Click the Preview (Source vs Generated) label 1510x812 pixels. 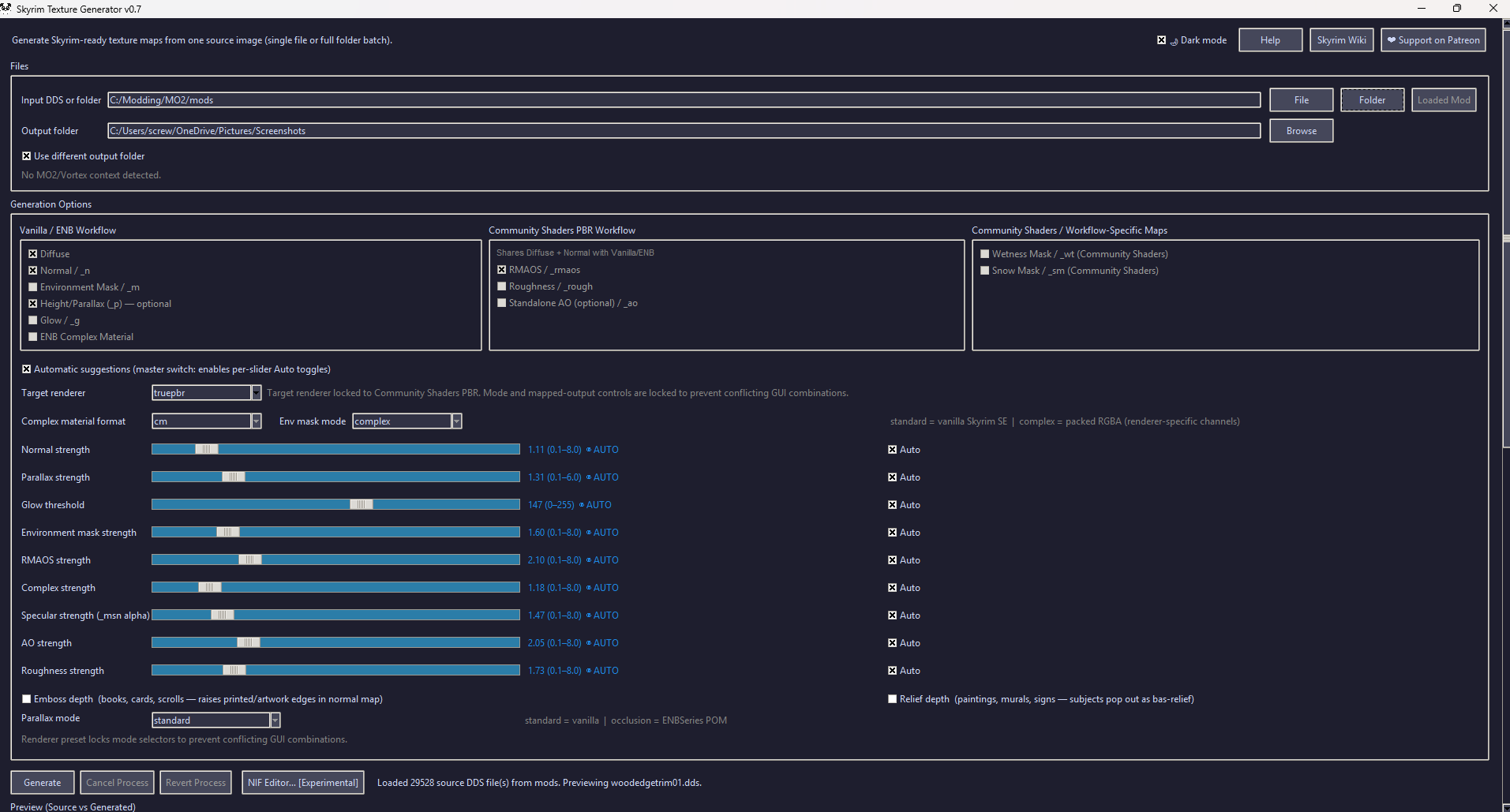pyautogui.click(x=73, y=807)
